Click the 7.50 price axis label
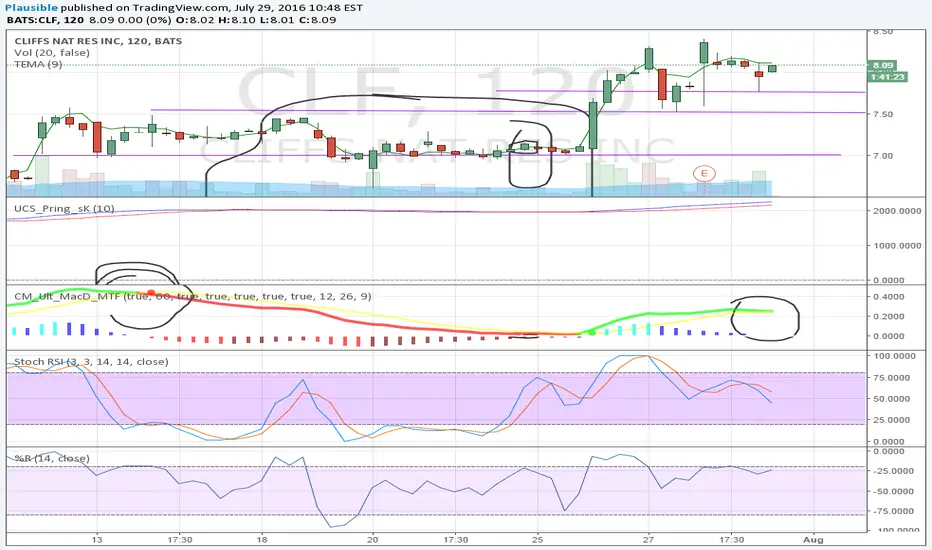This screenshot has height=550, width=932. point(883,114)
